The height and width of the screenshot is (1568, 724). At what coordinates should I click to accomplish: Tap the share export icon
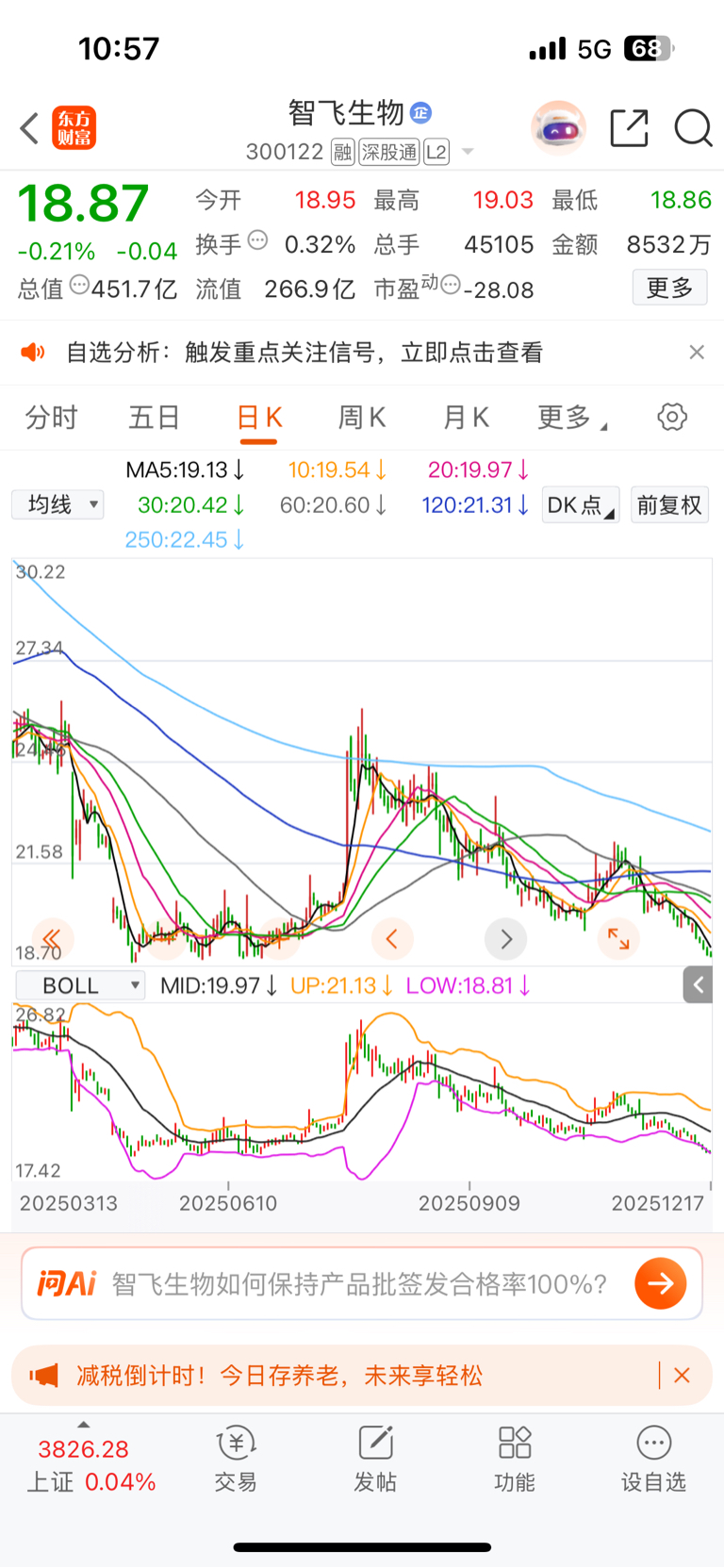tap(629, 128)
